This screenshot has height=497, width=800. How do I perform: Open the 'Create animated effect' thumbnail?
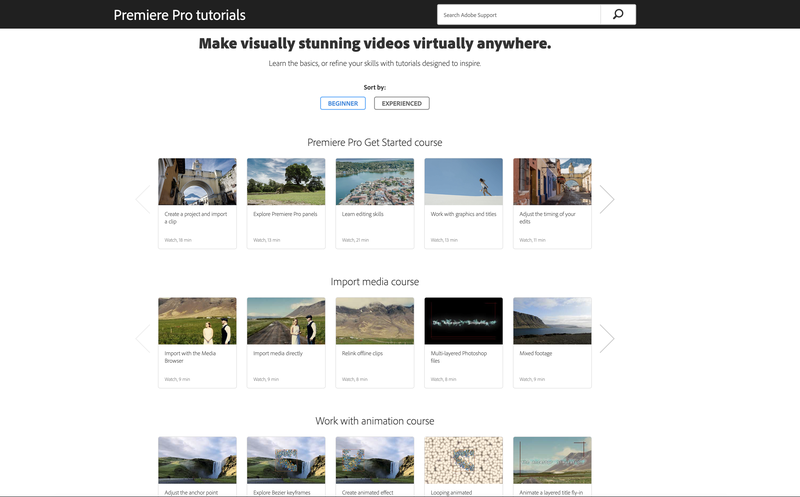(375, 460)
